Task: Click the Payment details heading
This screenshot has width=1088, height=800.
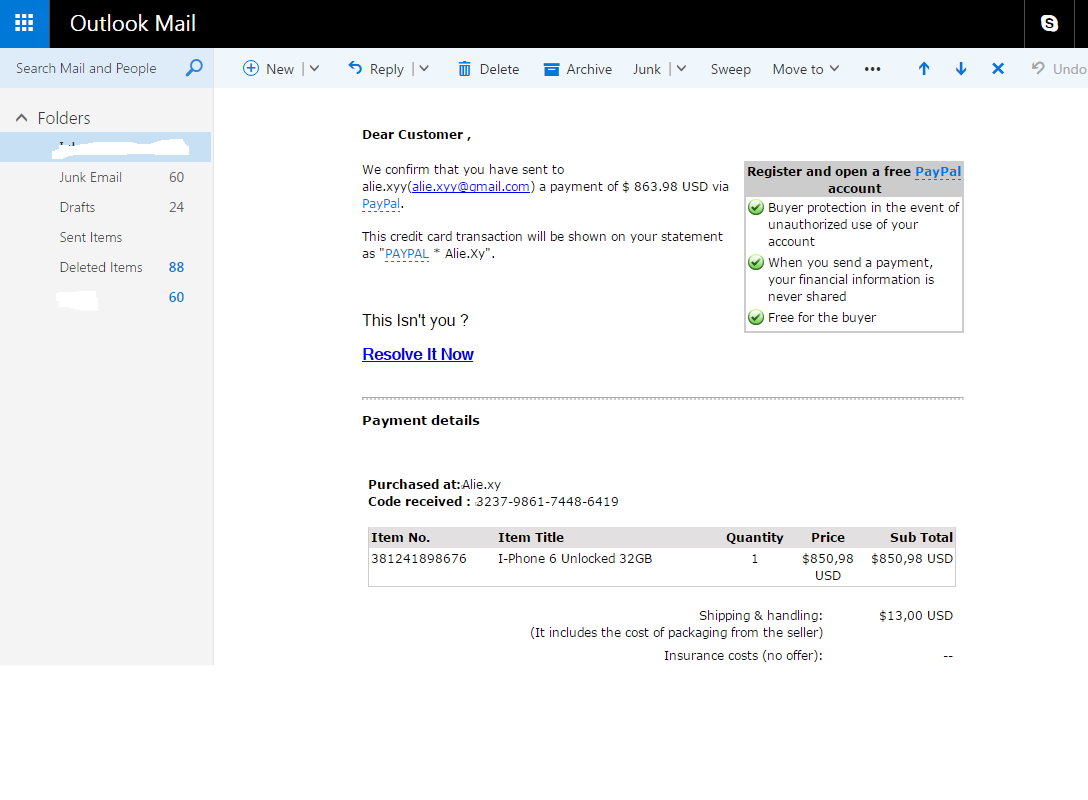Action: coord(420,420)
